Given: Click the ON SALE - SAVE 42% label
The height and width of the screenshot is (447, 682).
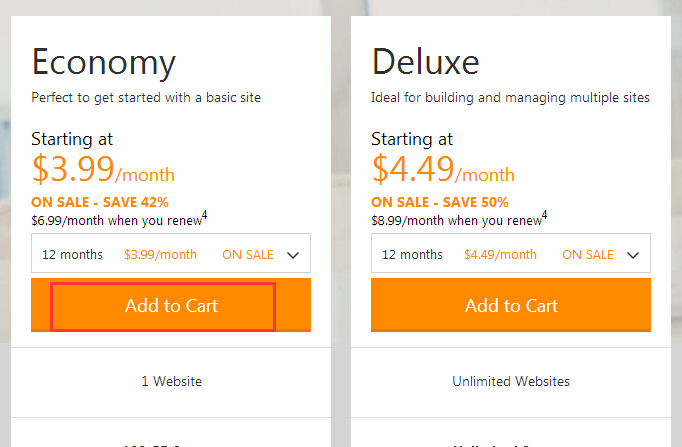Looking at the screenshot, I should pyautogui.click(x=100, y=201).
